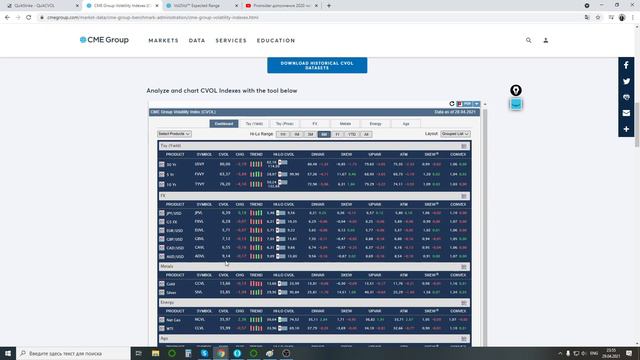
Task: Open the DATA navigation item
Action: tap(197, 40)
